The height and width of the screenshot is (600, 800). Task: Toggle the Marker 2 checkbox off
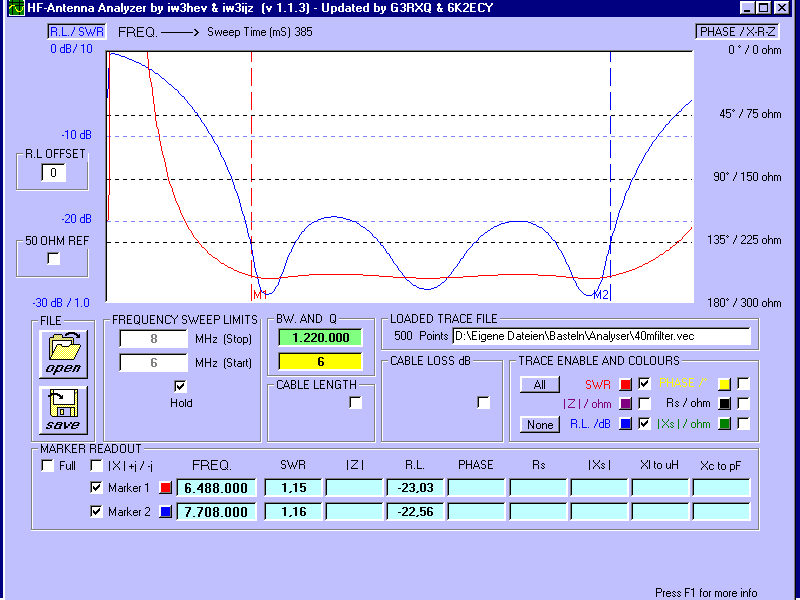96,512
